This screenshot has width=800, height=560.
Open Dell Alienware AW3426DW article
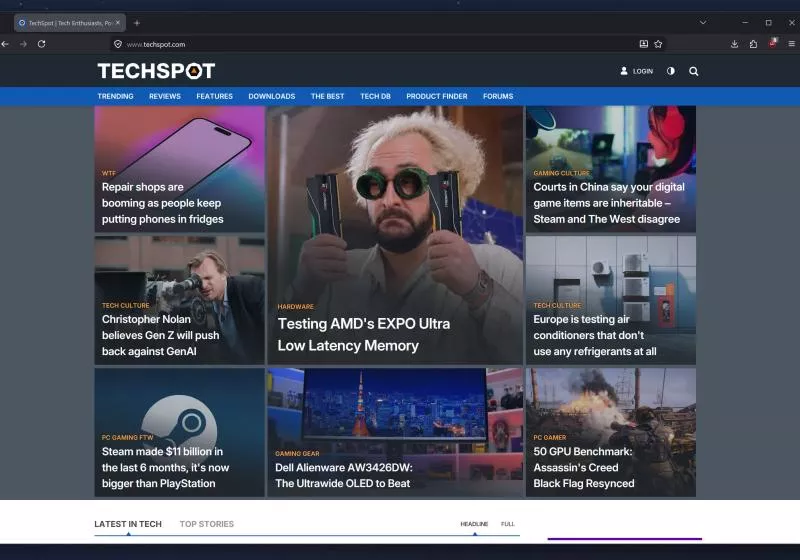[x=344, y=475]
